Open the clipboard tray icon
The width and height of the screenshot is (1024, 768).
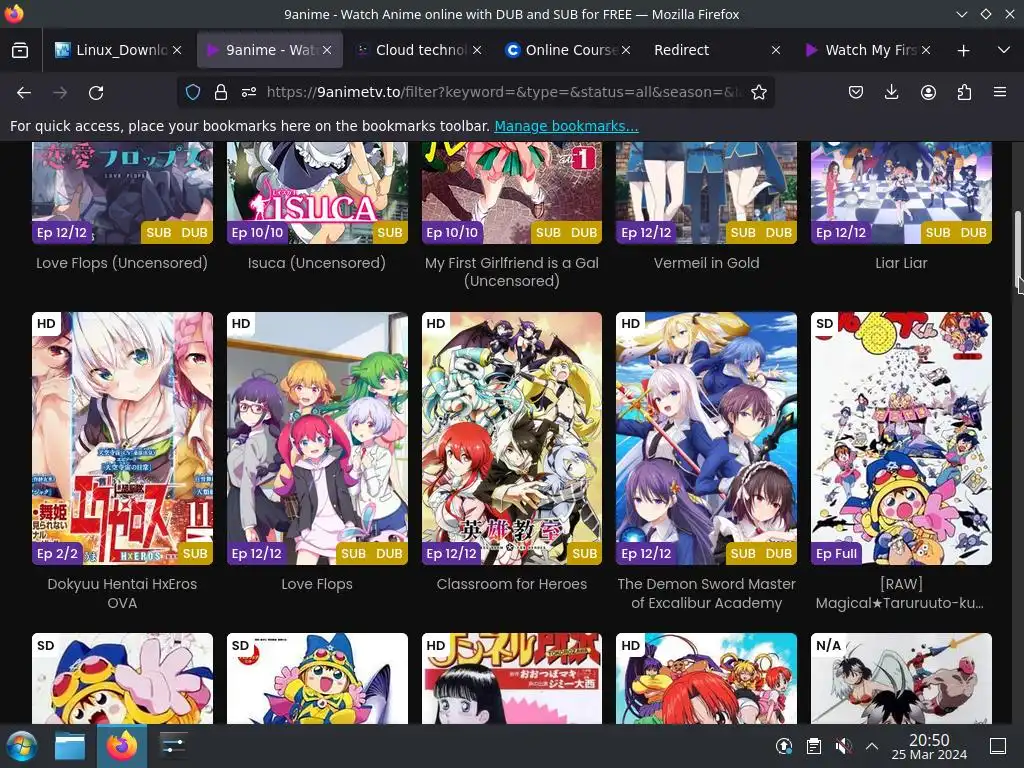click(x=814, y=746)
